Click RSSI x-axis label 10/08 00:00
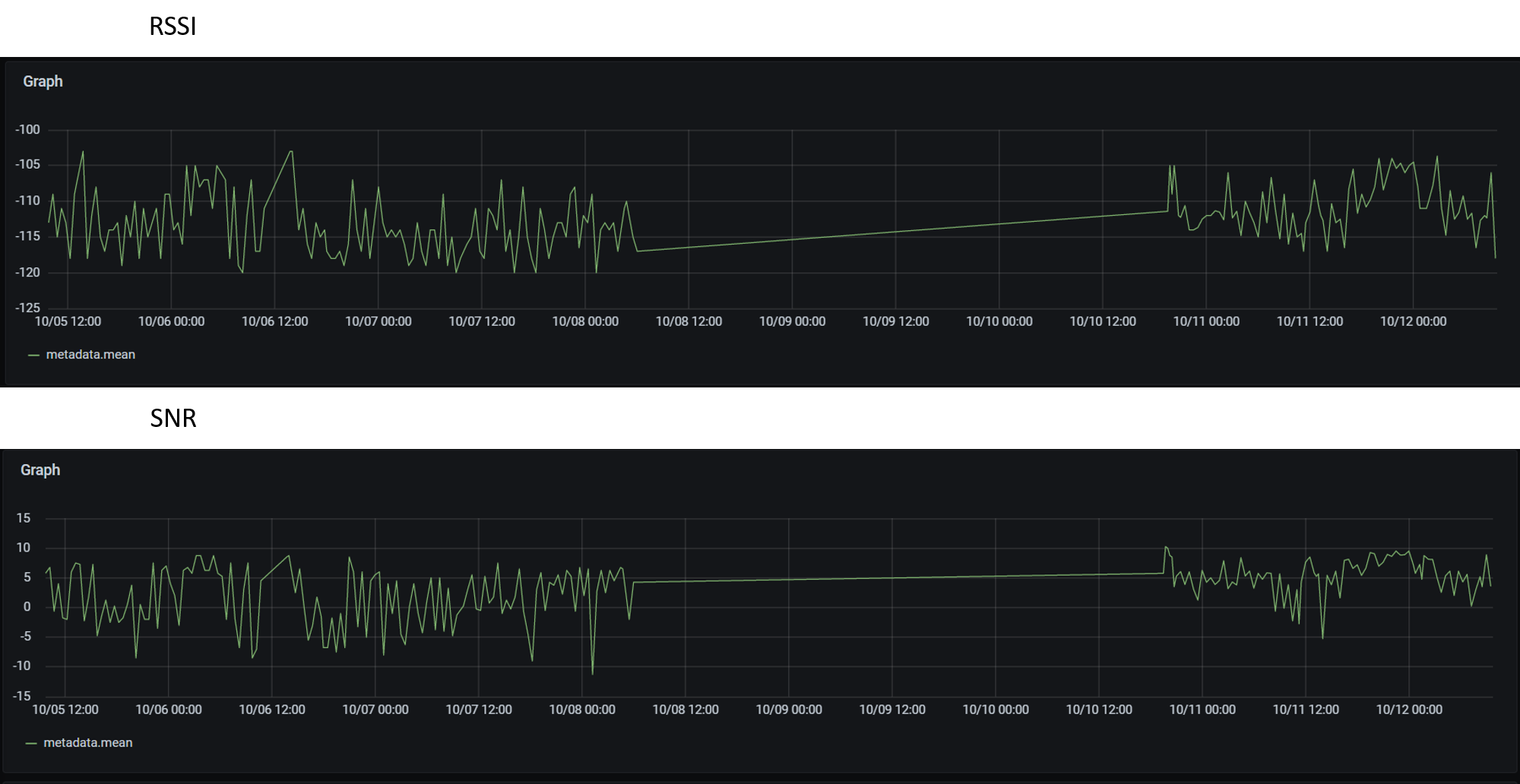1520x784 pixels. [x=585, y=321]
